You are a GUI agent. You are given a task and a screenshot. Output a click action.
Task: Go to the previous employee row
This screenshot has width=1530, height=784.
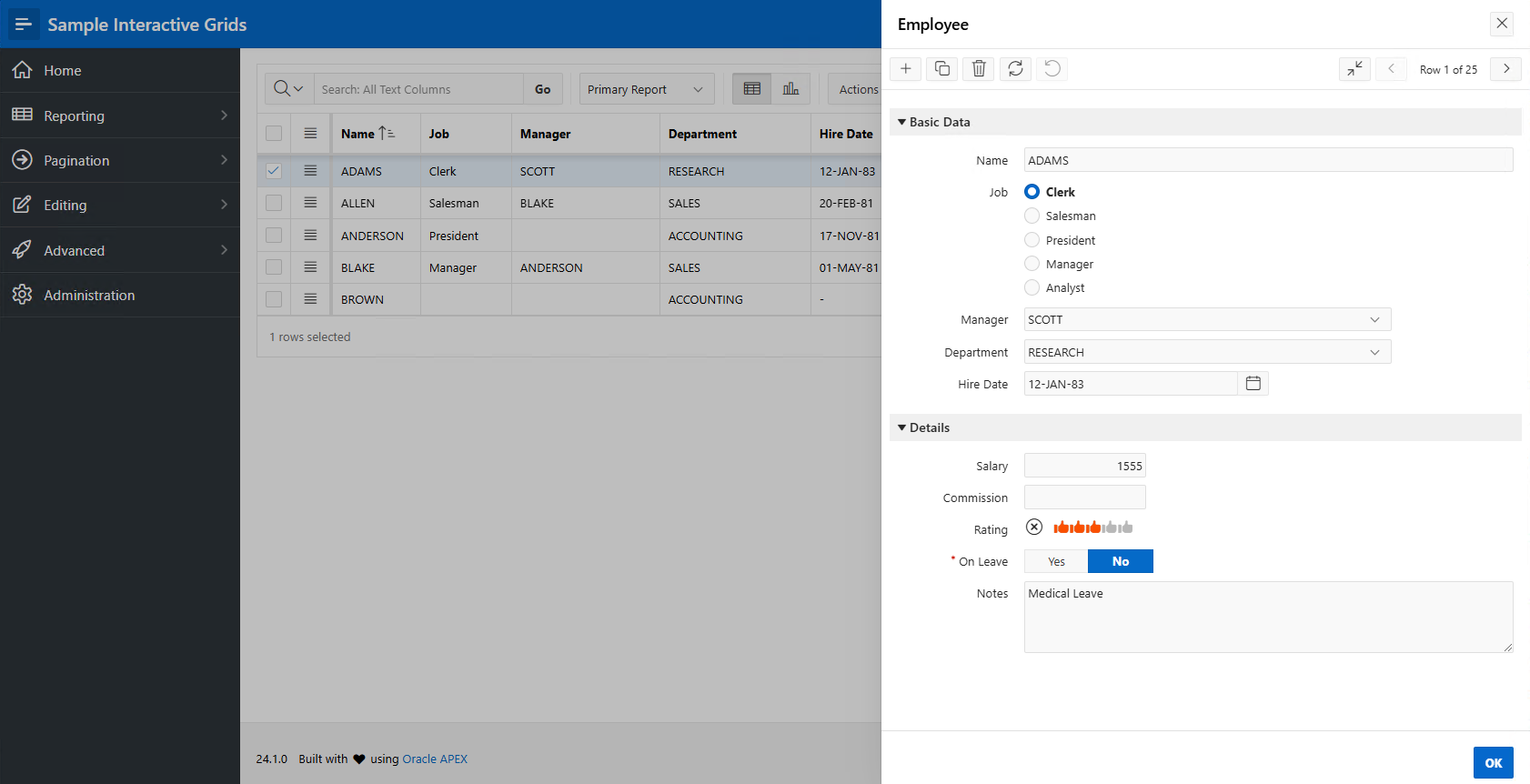pyautogui.click(x=1392, y=69)
